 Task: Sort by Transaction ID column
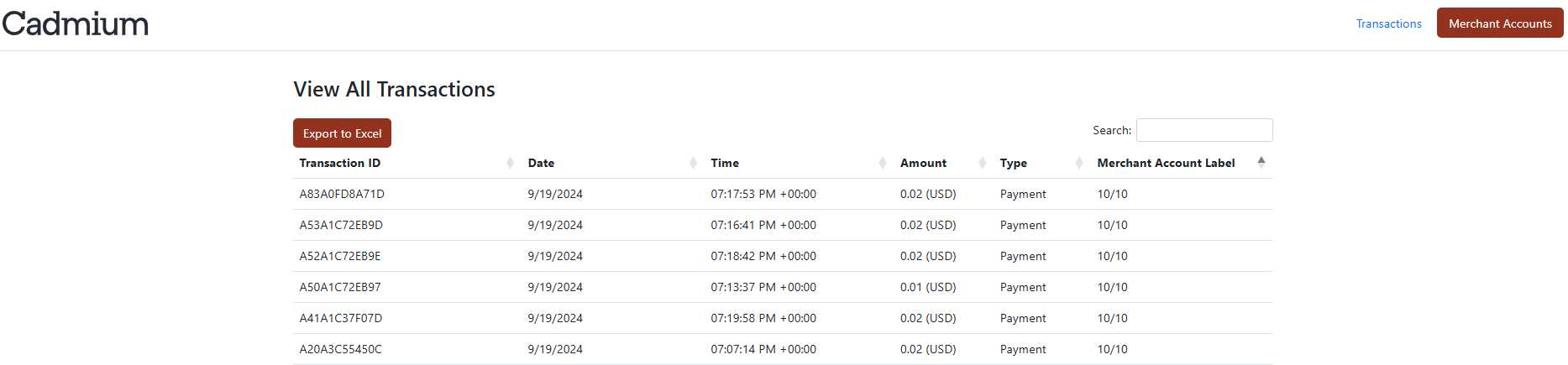coord(407,163)
